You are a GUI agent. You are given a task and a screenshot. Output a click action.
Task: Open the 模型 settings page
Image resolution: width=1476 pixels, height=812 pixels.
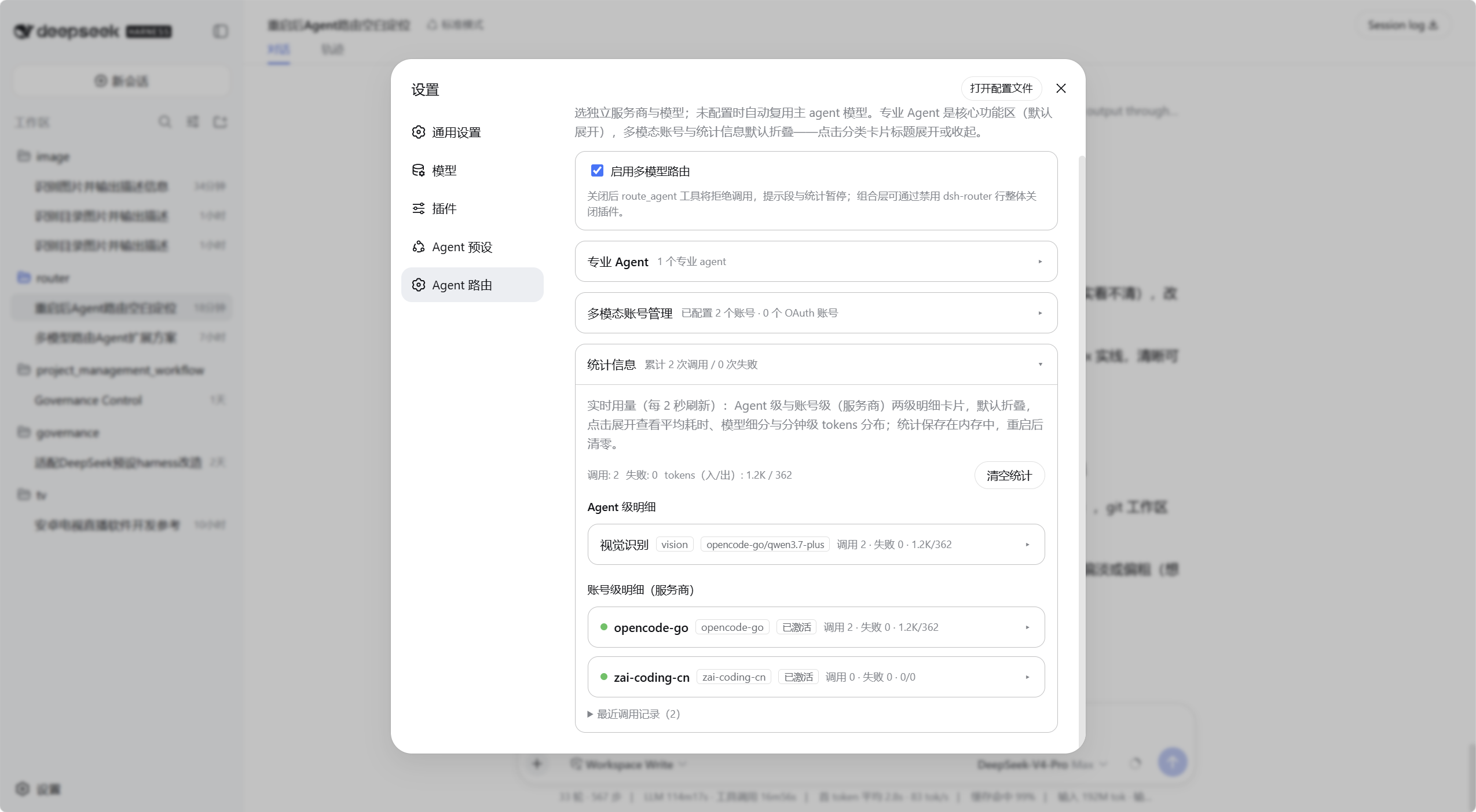click(x=472, y=170)
